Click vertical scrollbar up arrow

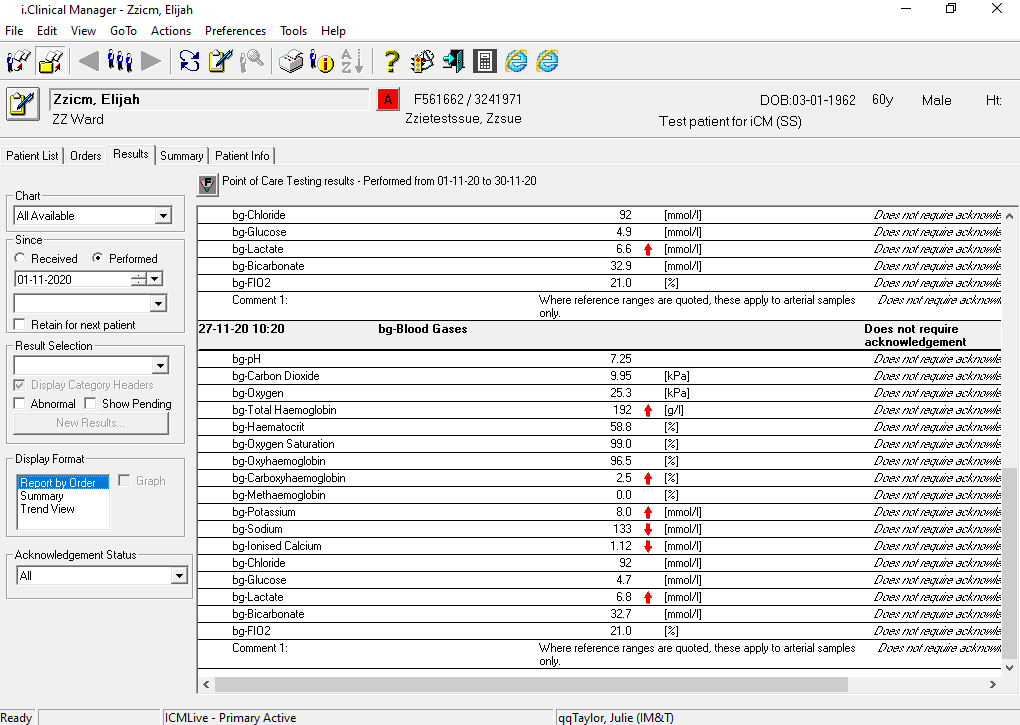click(1009, 216)
